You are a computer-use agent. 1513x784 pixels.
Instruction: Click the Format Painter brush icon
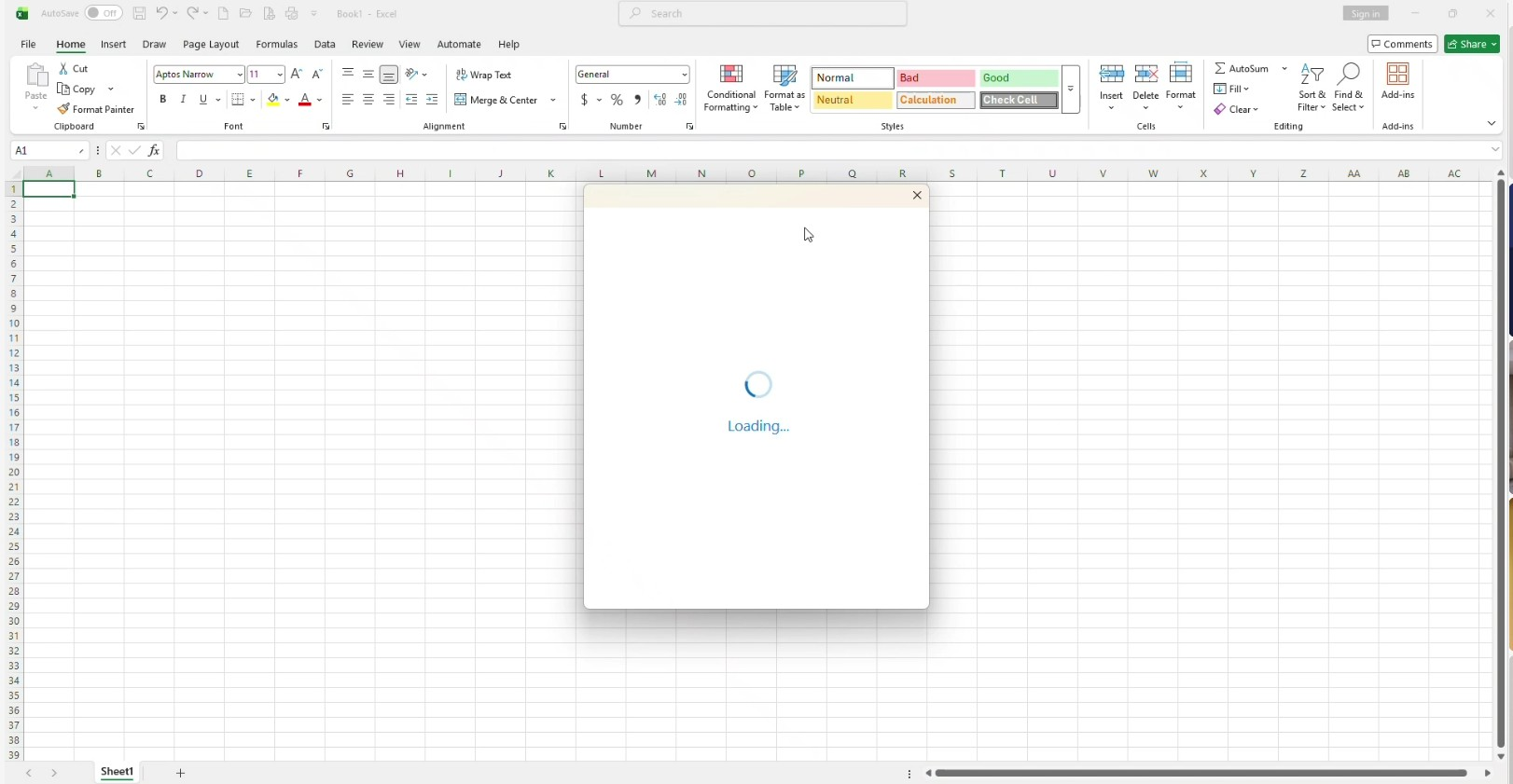(63, 109)
